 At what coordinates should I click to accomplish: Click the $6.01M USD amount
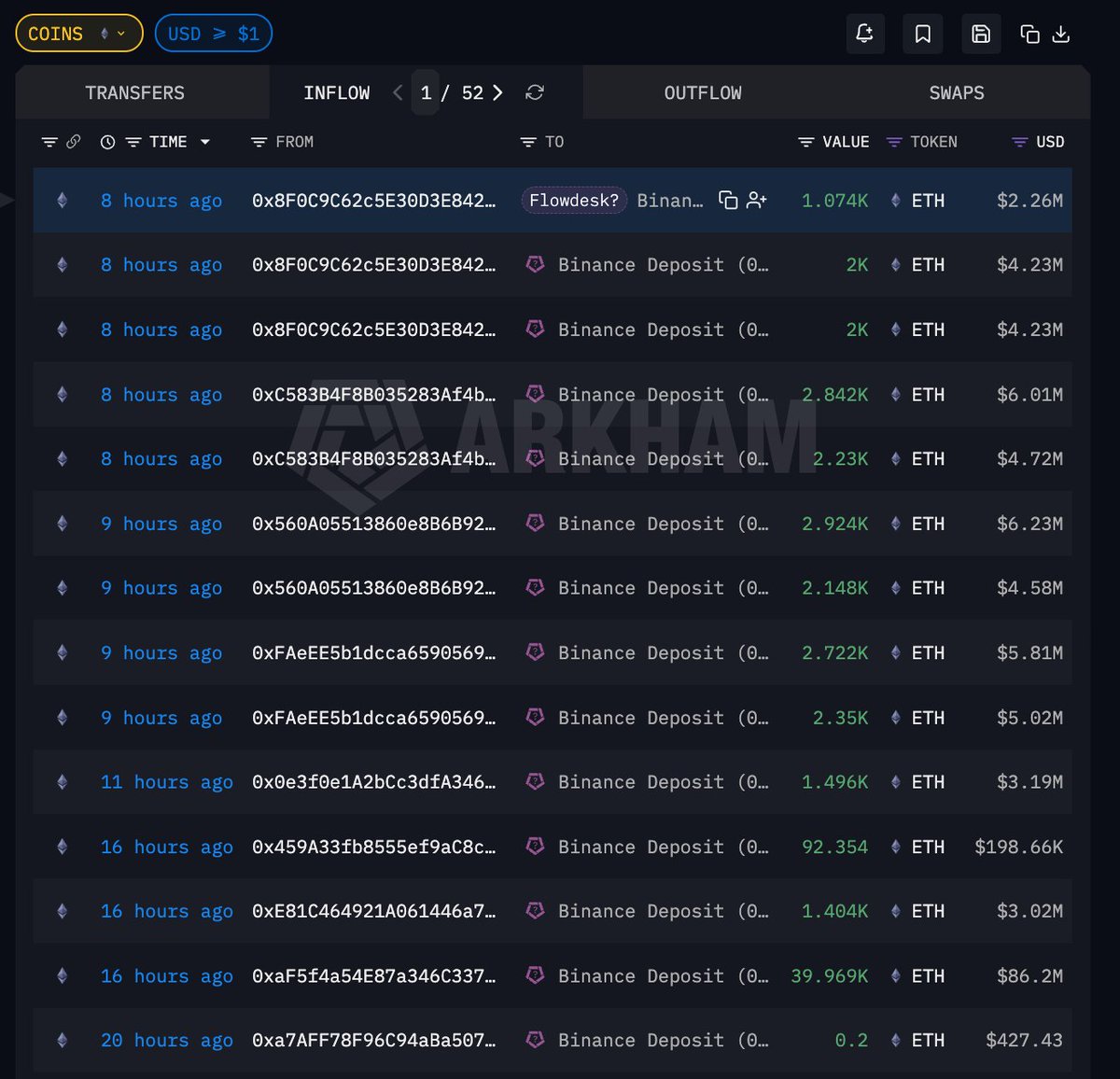1029,395
